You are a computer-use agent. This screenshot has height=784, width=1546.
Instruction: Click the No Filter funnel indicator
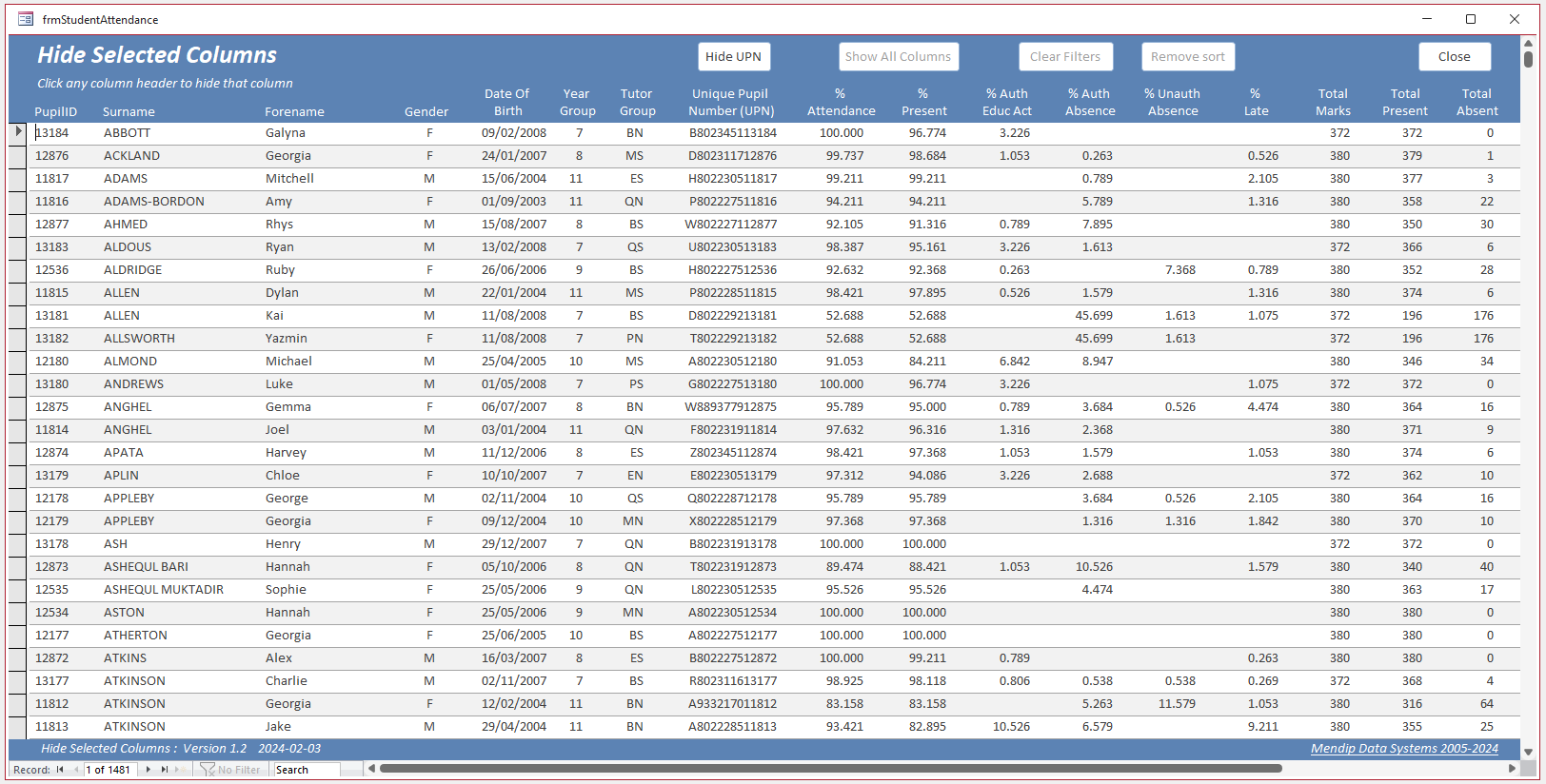[229, 770]
